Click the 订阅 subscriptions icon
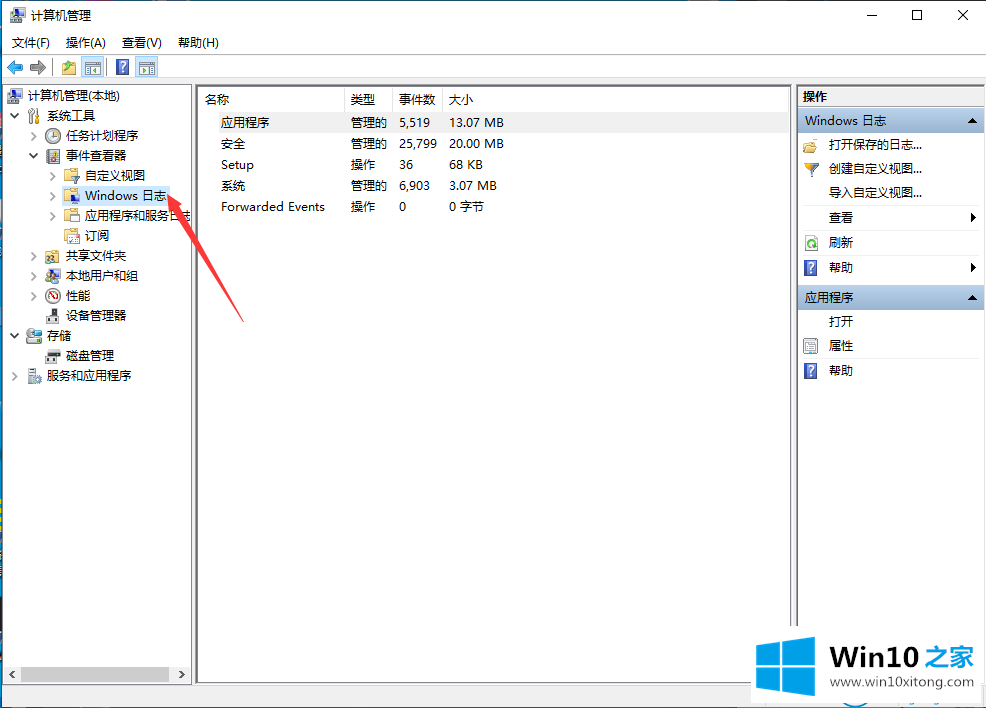986x708 pixels. [72, 236]
